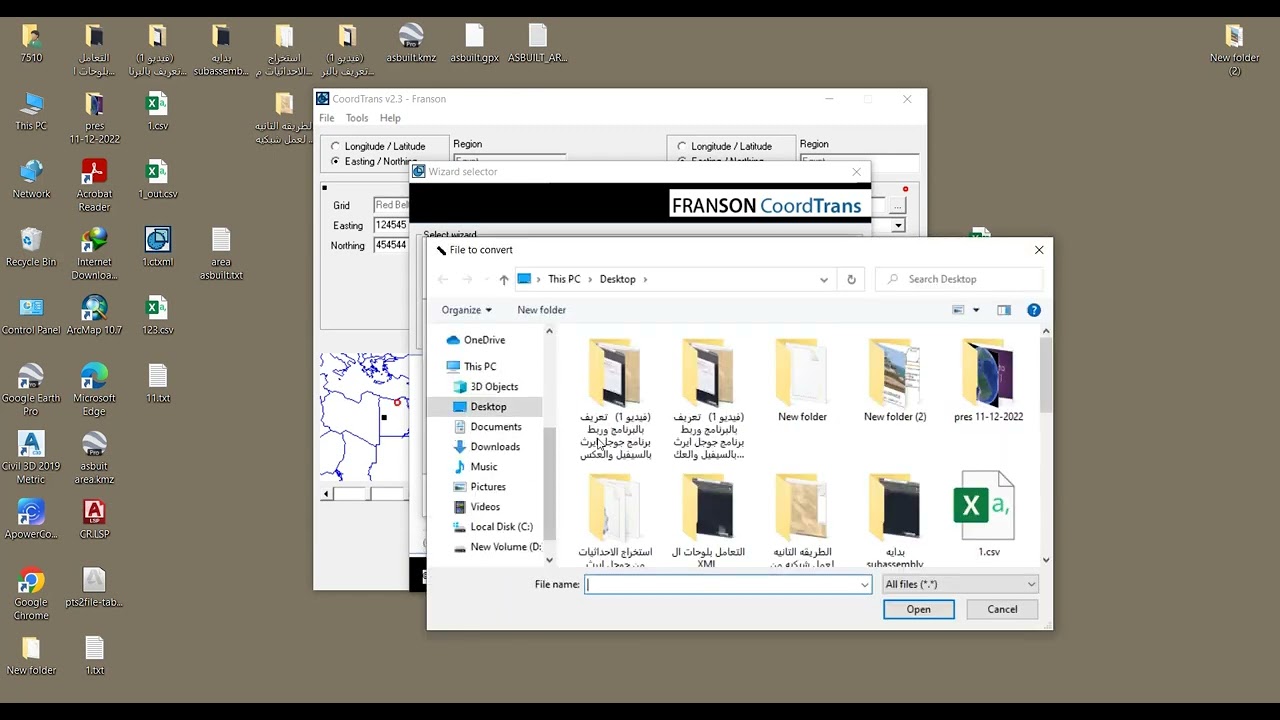Screen dimensions: 1280x720
Task: Select the 123.csv desktop file
Action: pyautogui.click(x=157, y=315)
